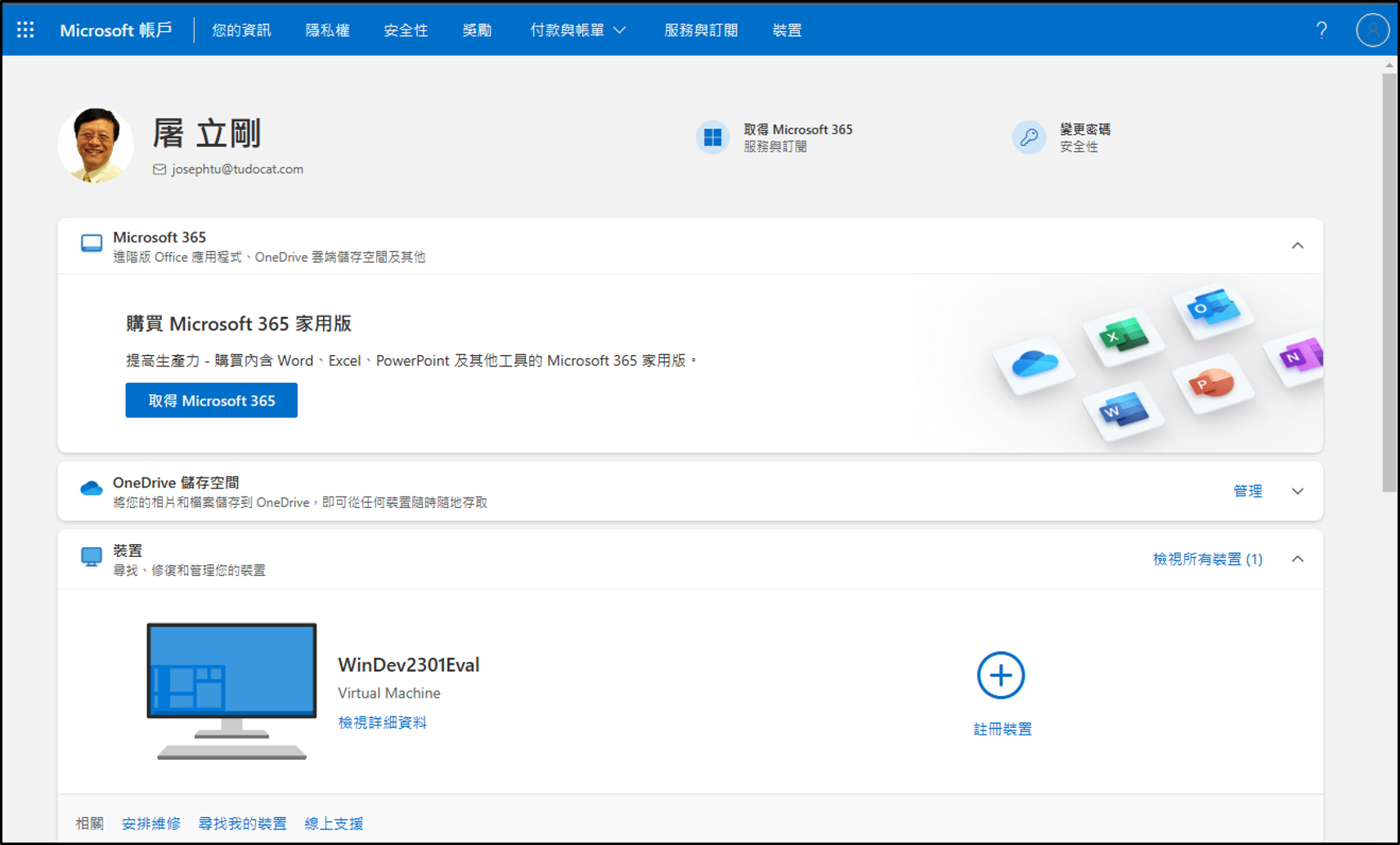Image resolution: width=1400 pixels, height=845 pixels.
Task: Click the Devices monitor section icon
Action: coord(92,557)
